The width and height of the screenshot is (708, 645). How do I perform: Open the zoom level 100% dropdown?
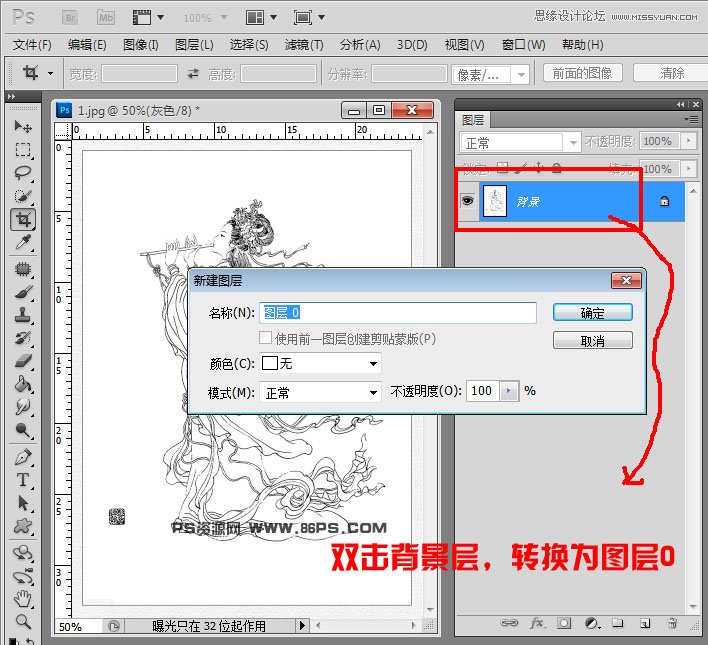point(224,18)
